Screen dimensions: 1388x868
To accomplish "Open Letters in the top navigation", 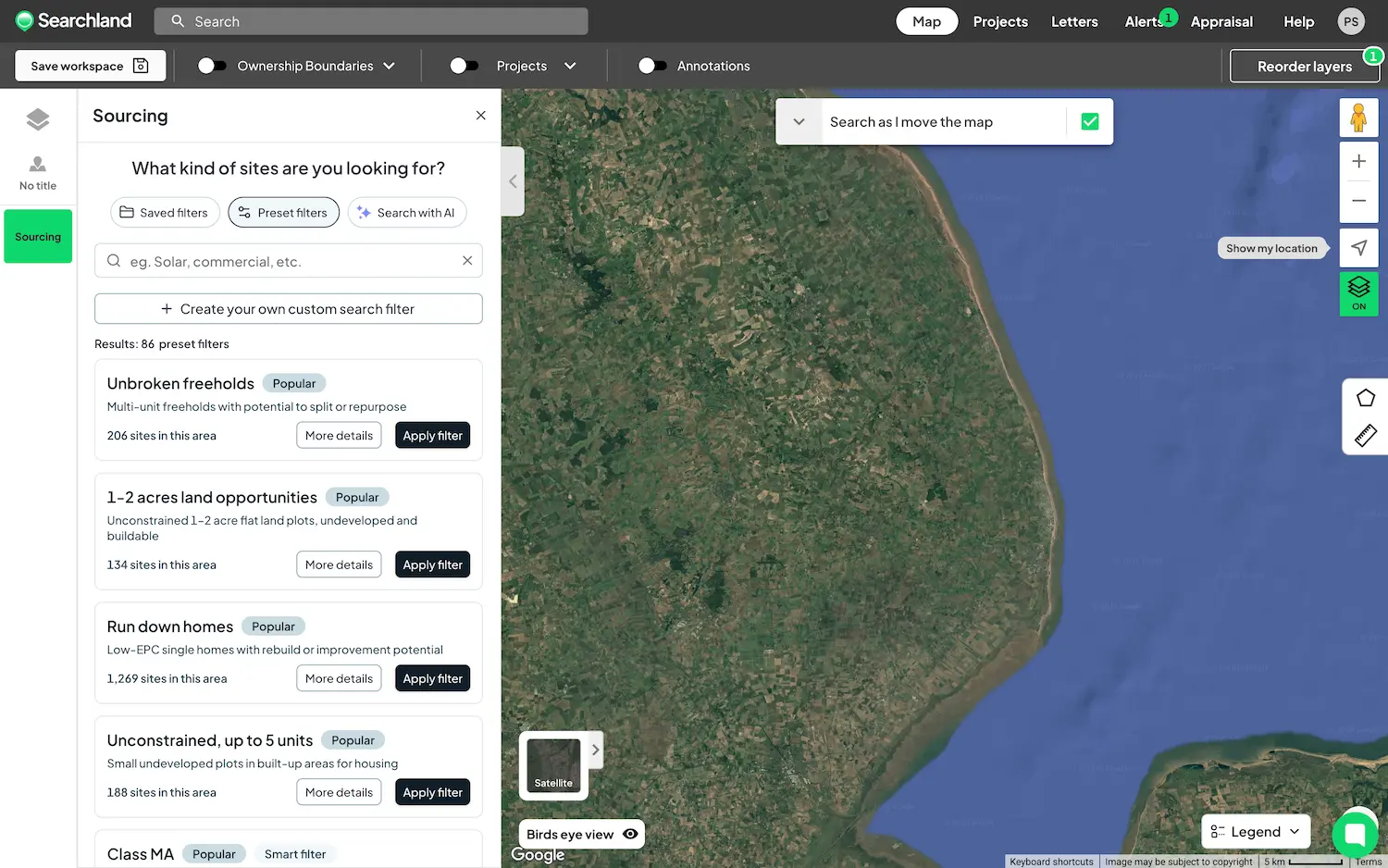I will [x=1074, y=21].
